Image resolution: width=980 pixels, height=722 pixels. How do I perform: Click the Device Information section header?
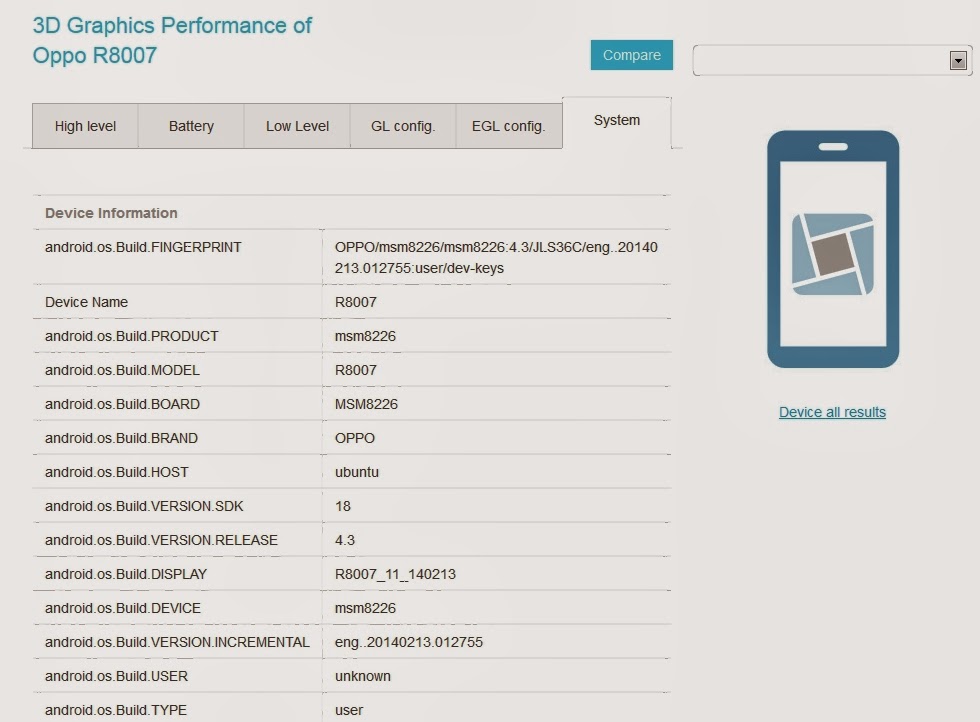pos(111,213)
